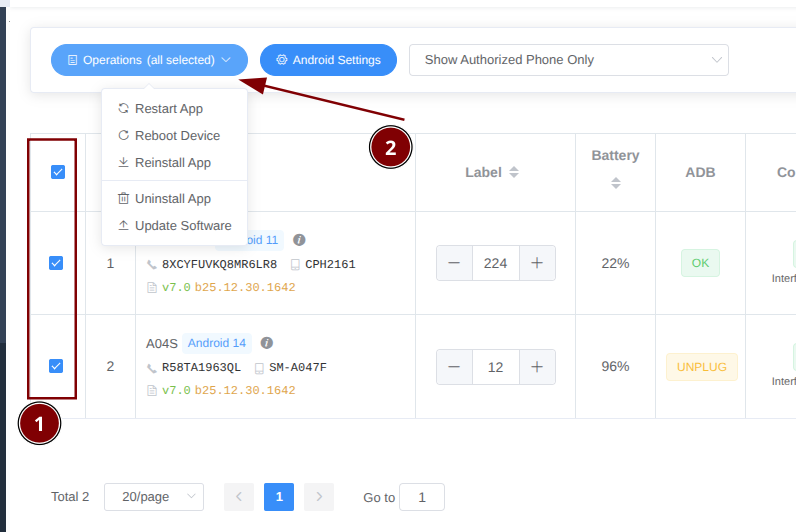Decrease the label value 12

pos(455,367)
